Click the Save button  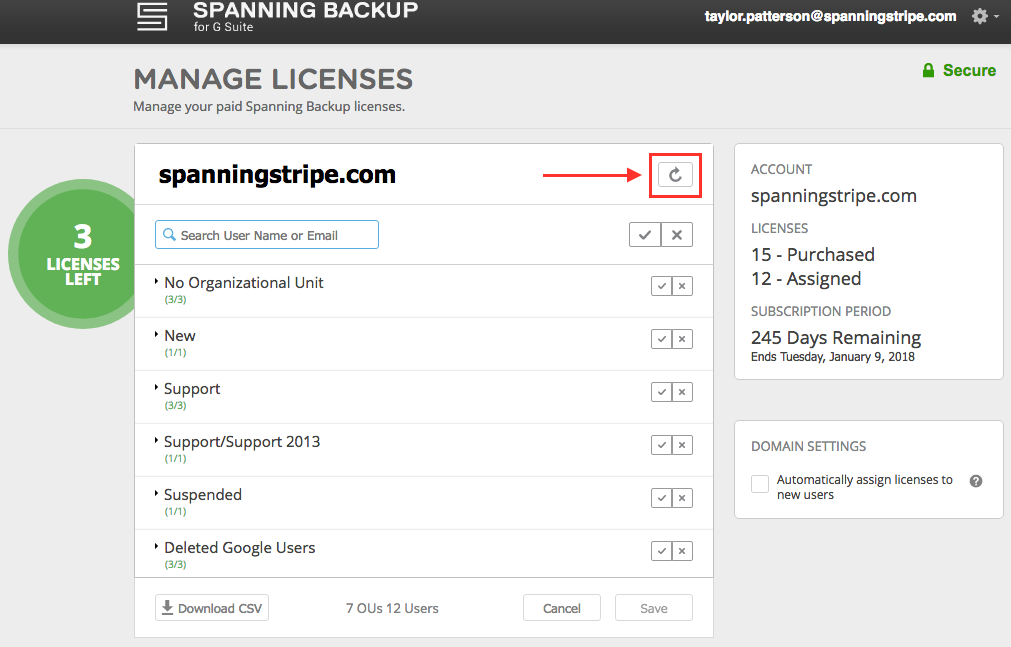point(654,608)
